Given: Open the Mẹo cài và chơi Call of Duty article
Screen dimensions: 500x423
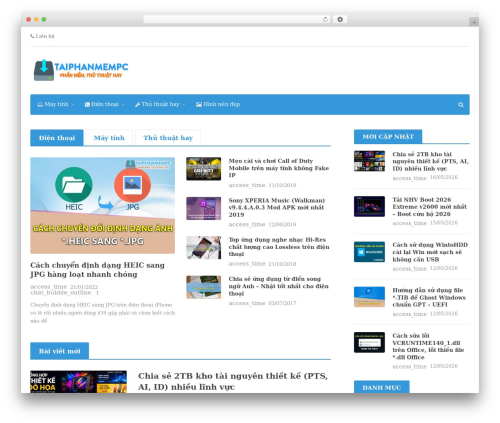Looking at the screenshot, I should point(279,168).
